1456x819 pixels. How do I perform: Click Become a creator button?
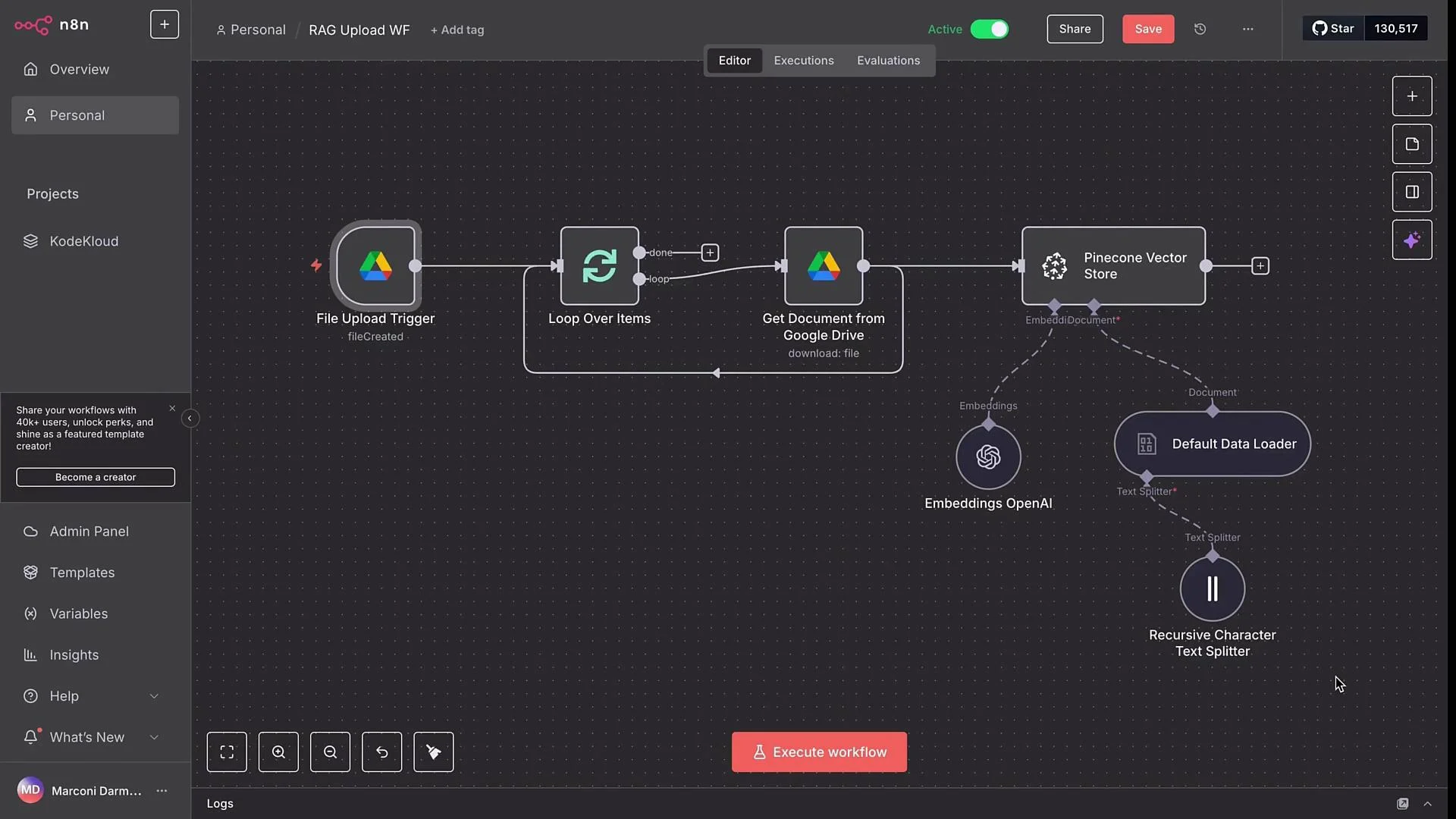(x=96, y=477)
